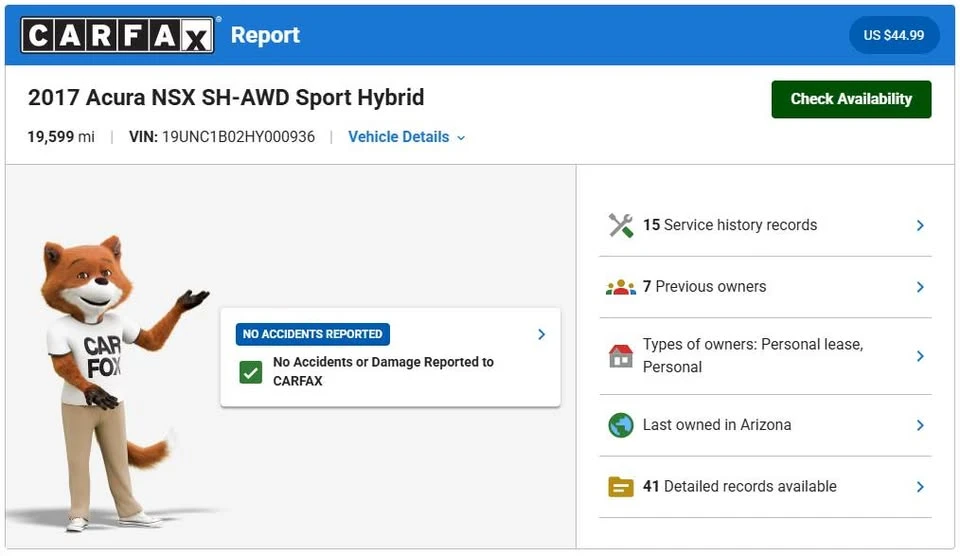The width and height of the screenshot is (960, 556).
Task: Open Detailed records available chevron
Action: (920, 487)
